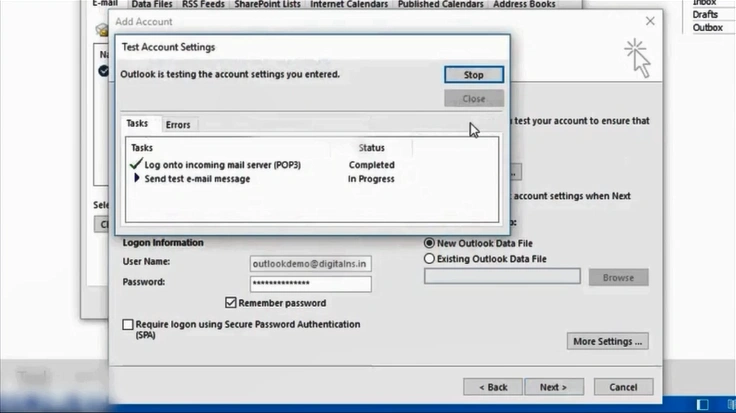
Task: Open Drafts folder in Outlook window
Action: pos(705,15)
